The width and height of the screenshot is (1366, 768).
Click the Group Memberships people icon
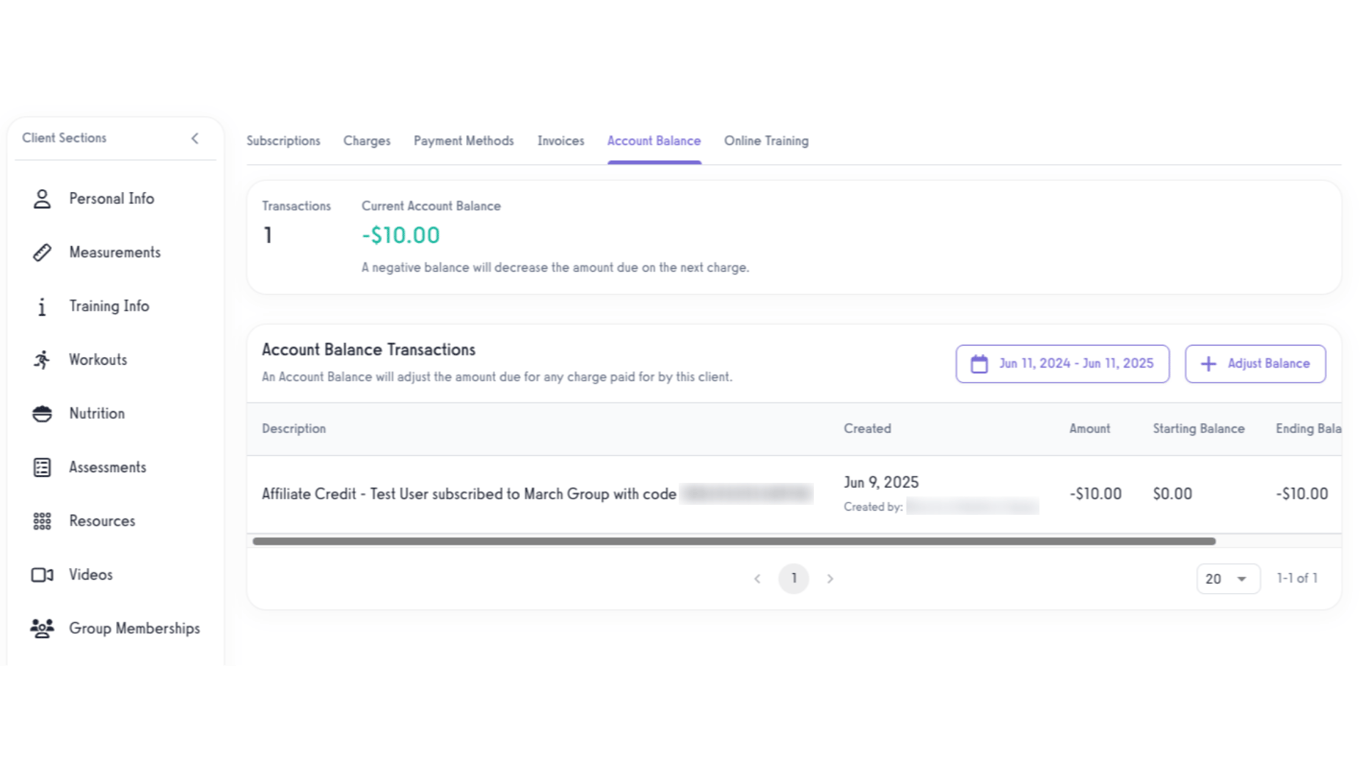click(42, 628)
